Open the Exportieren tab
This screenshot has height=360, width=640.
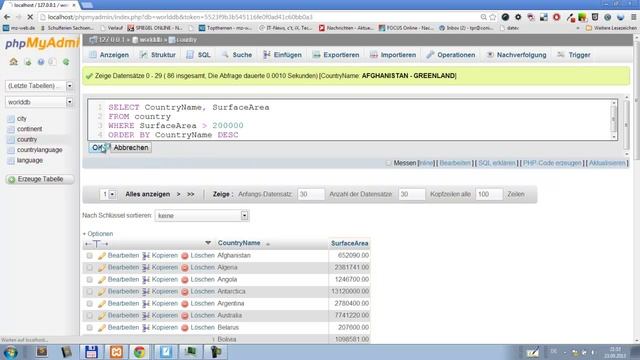point(336,55)
